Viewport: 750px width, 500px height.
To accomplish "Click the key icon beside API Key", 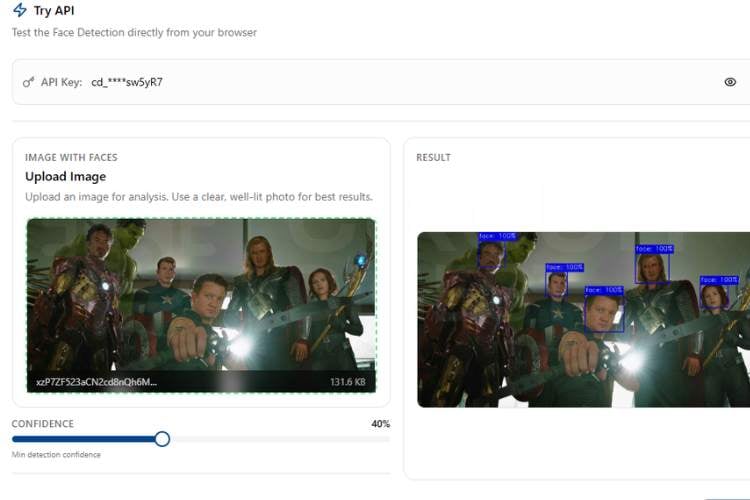I will [x=28, y=82].
